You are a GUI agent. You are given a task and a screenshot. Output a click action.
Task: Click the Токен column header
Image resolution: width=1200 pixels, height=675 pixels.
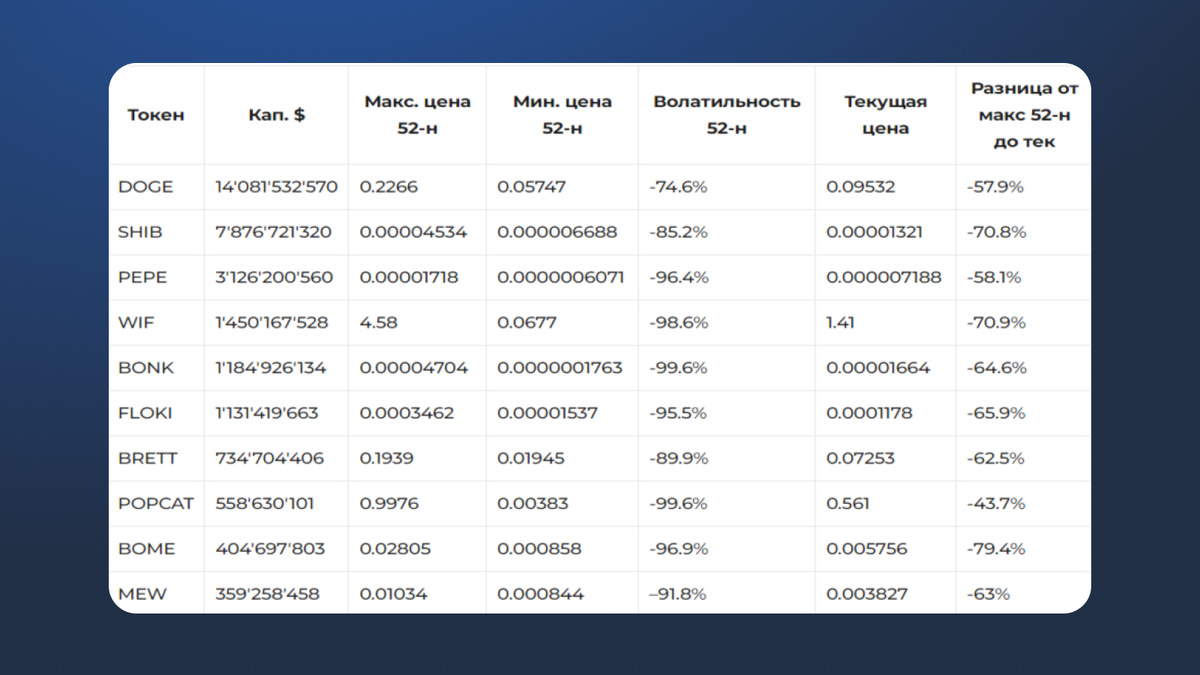click(156, 115)
